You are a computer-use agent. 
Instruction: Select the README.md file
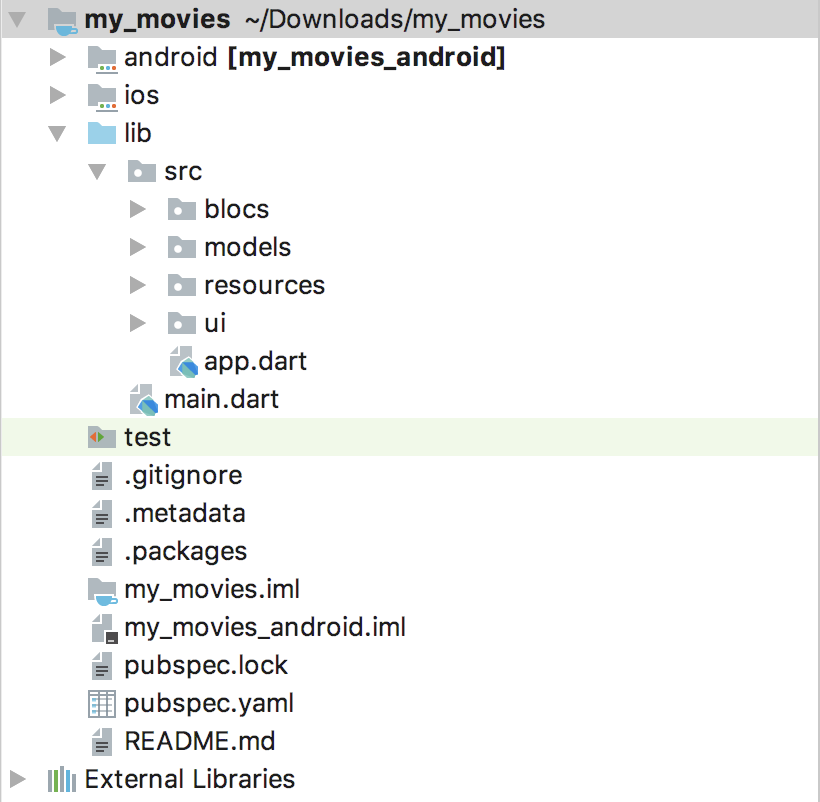tap(199, 742)
